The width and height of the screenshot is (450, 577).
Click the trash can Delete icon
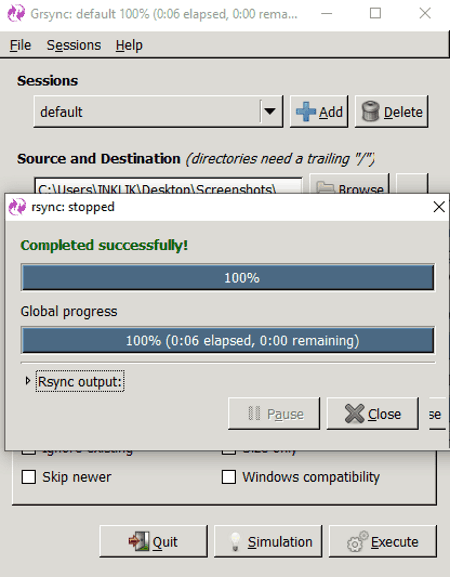[x=370, y=111]
